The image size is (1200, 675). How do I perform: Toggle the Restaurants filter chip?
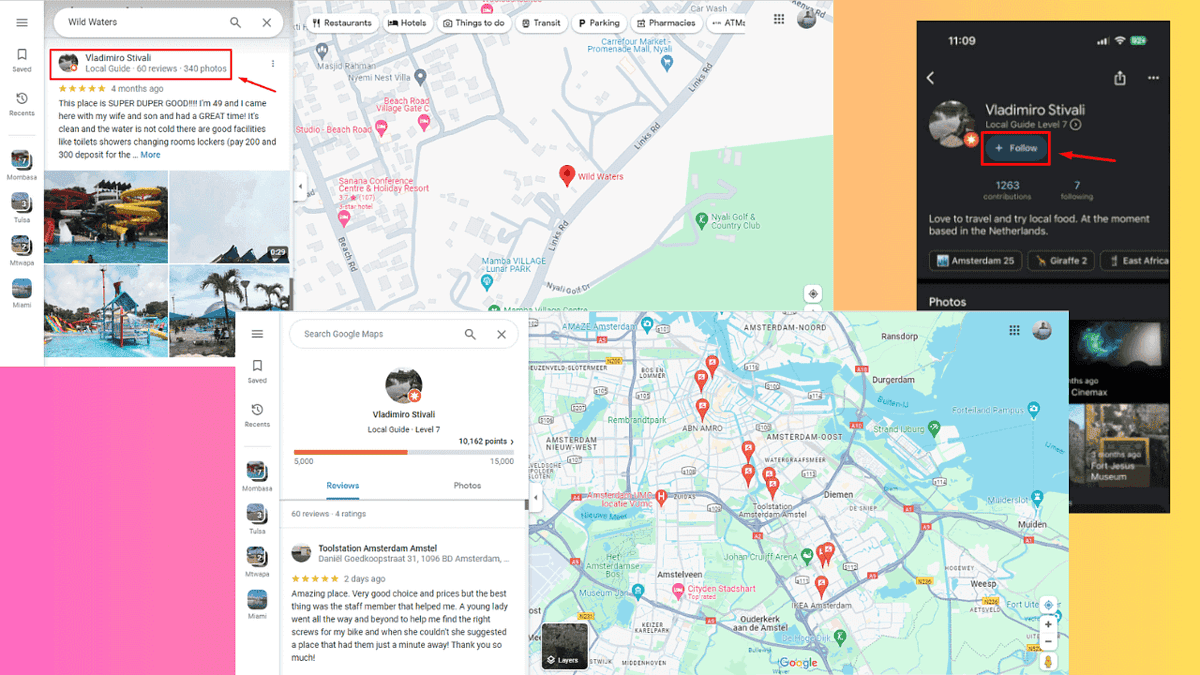click(342, 22)
